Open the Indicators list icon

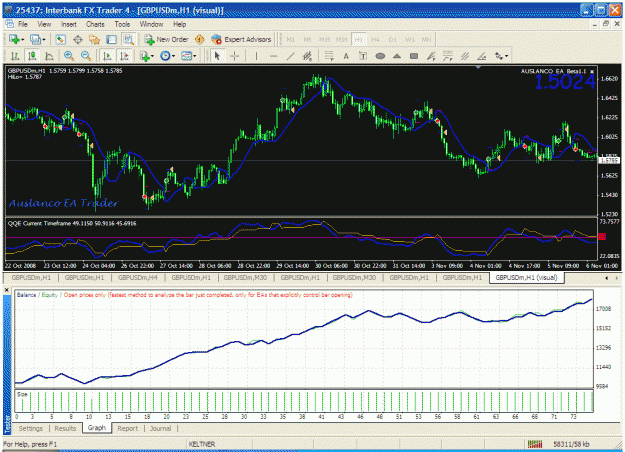coord(145,56)
